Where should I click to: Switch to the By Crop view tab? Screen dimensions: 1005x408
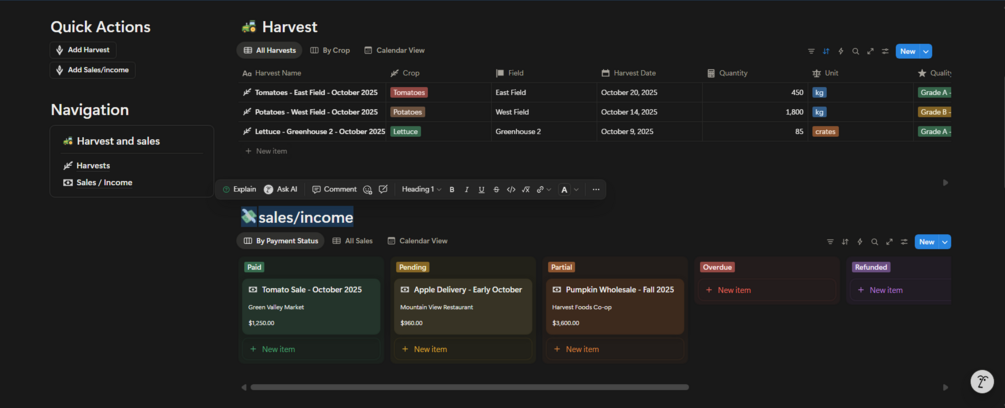coord(330,50)
